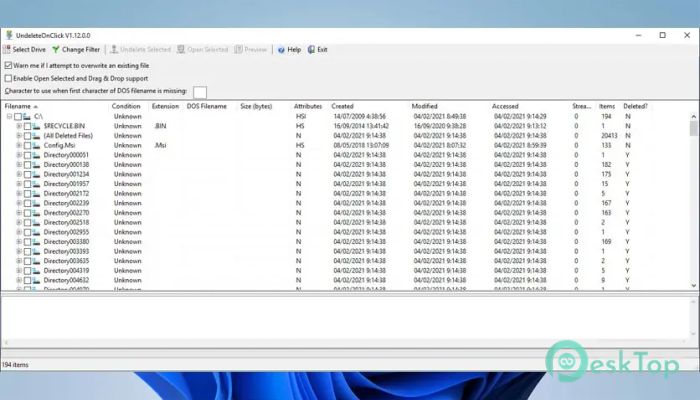The height and width of the screenshot is (400, 700).
Task: Click the Directory002270 folder icon
Action: click(36, 213)
